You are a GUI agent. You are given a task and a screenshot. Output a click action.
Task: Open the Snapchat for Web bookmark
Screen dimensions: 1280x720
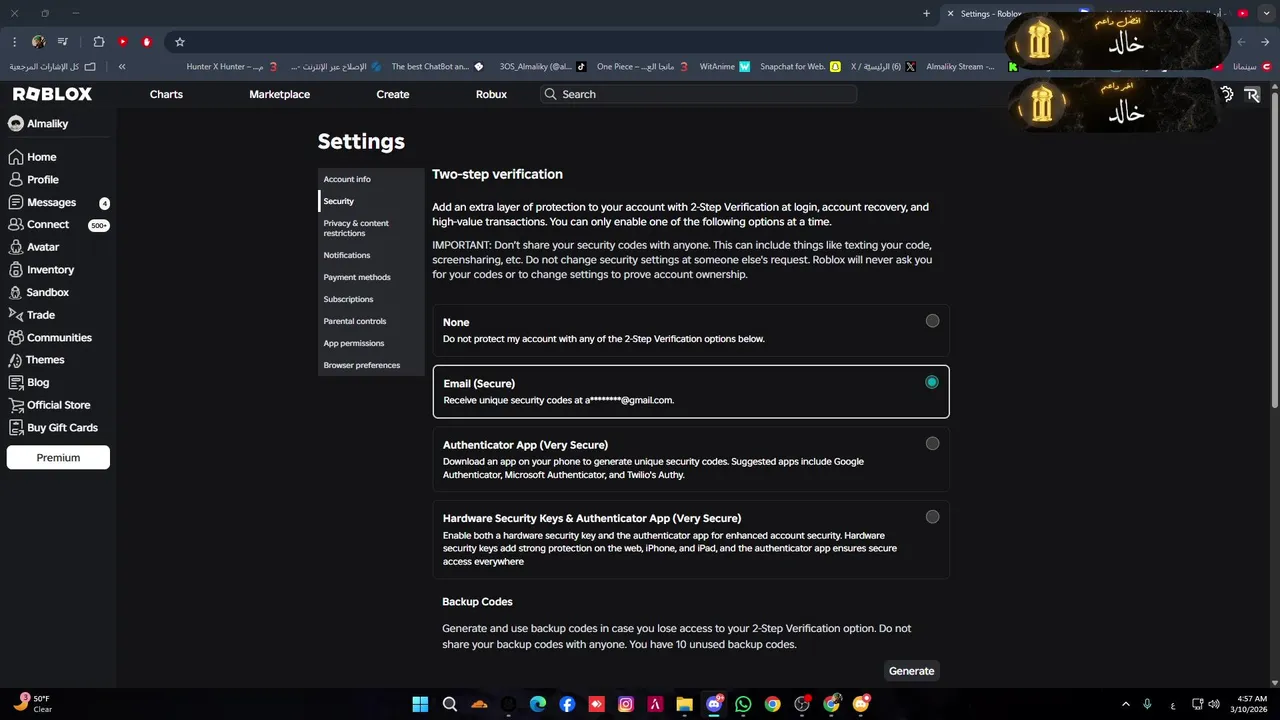coord(800,67)
